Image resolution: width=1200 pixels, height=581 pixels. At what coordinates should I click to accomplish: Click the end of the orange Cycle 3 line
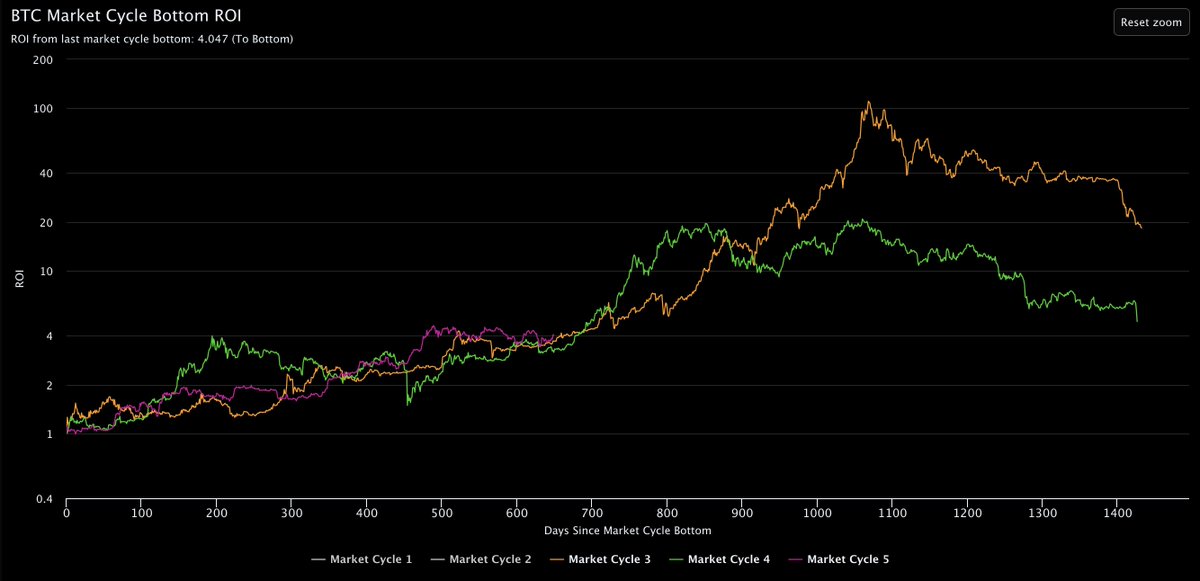pyautogui.click(x=1141, y=227)
